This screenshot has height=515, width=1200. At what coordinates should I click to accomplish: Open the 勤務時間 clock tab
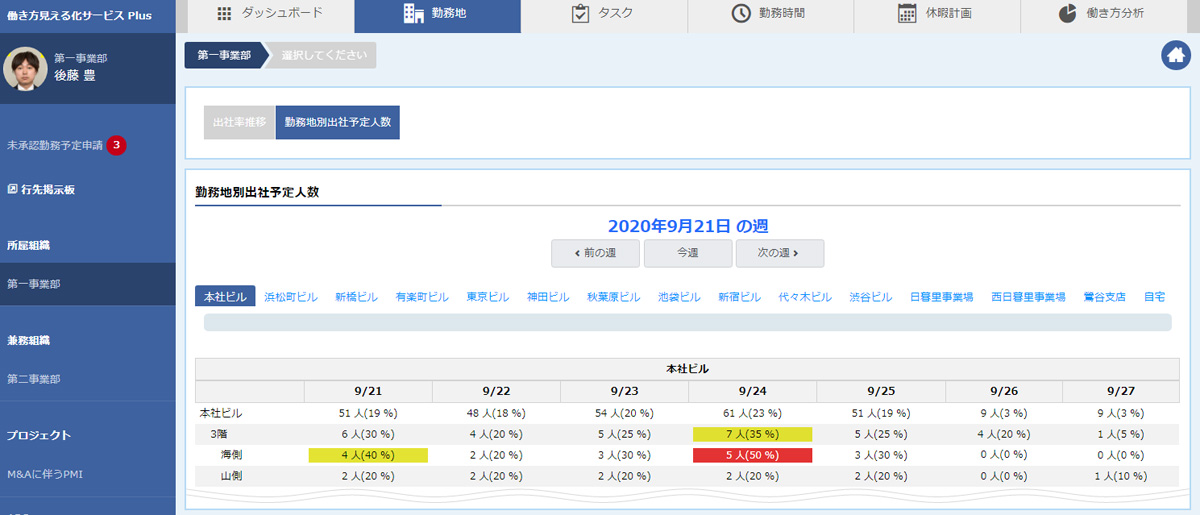click(769, 14)
